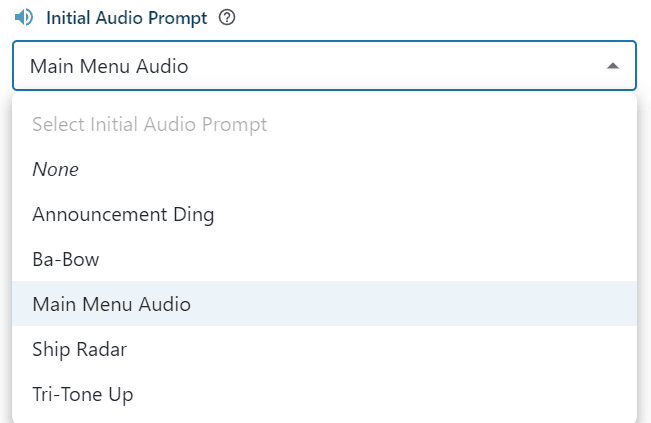
Task: Select the None option
Action: tap(55, 170)
